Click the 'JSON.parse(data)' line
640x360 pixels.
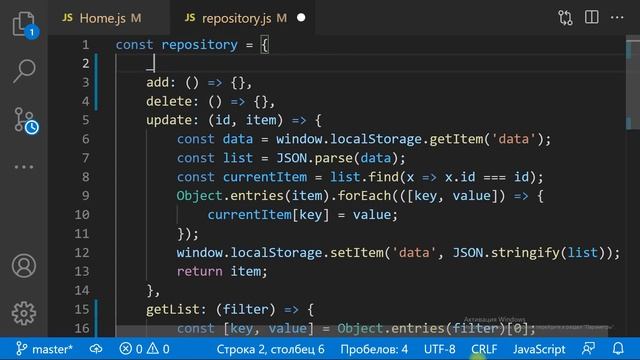point(291,158)
